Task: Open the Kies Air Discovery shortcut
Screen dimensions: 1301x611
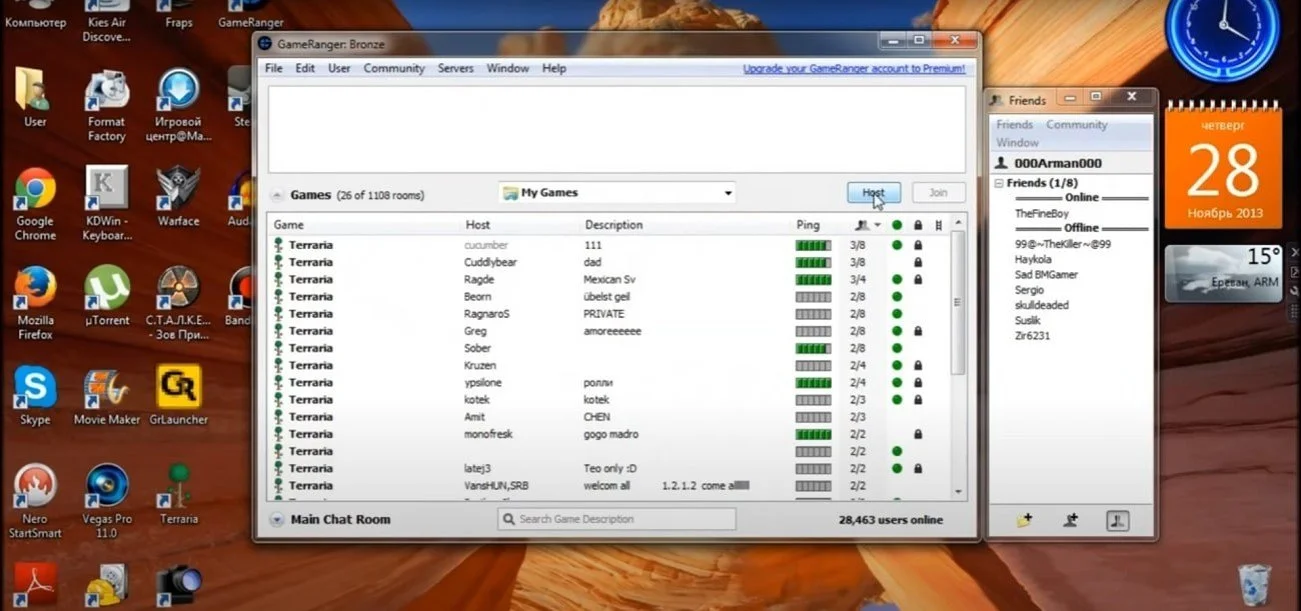Action: [106, 22]
